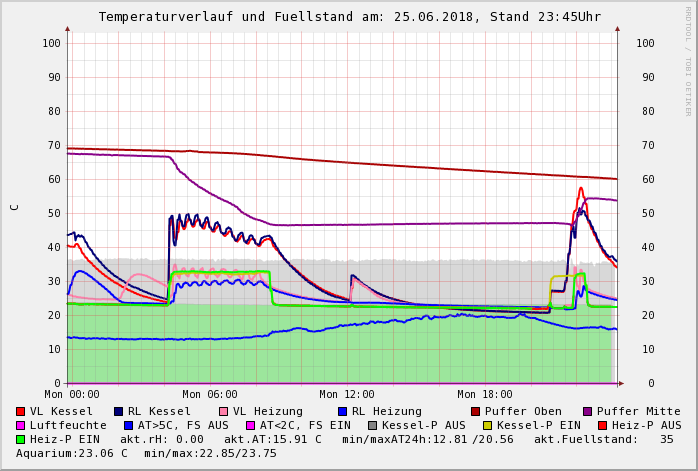Image resolution: width=698 pixels, height=471 pixels.
Task: Click the Mon 12:00 time axis label
Action: click(347, 395)
